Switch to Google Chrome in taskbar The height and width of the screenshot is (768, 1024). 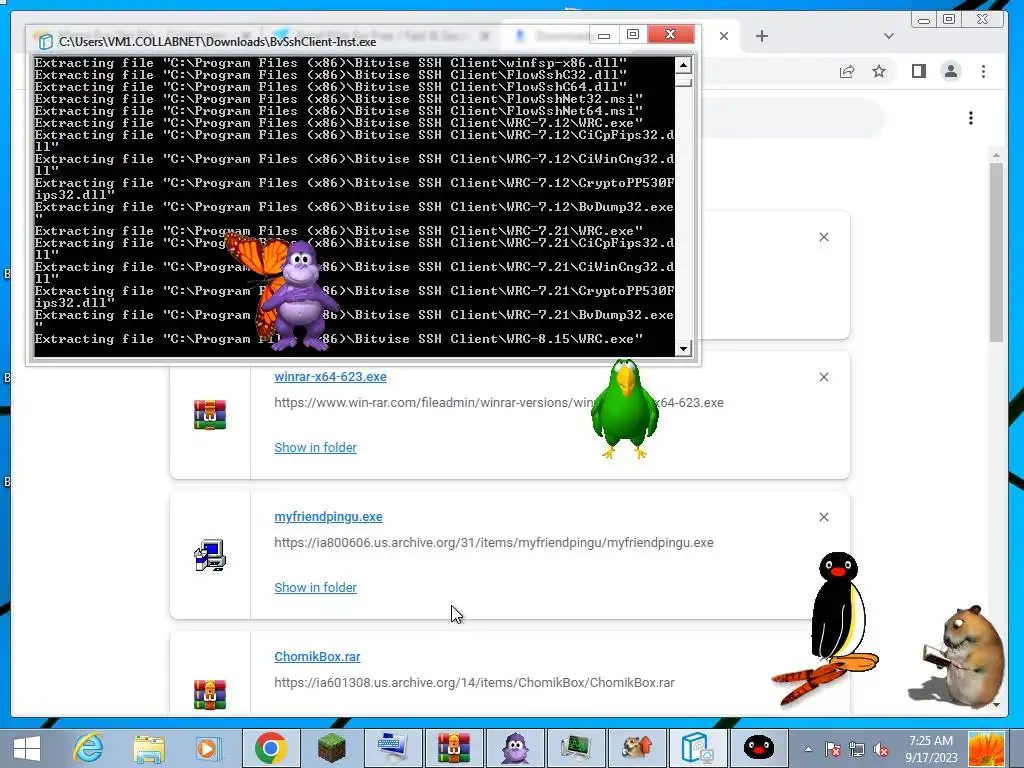tap(270, 747)
